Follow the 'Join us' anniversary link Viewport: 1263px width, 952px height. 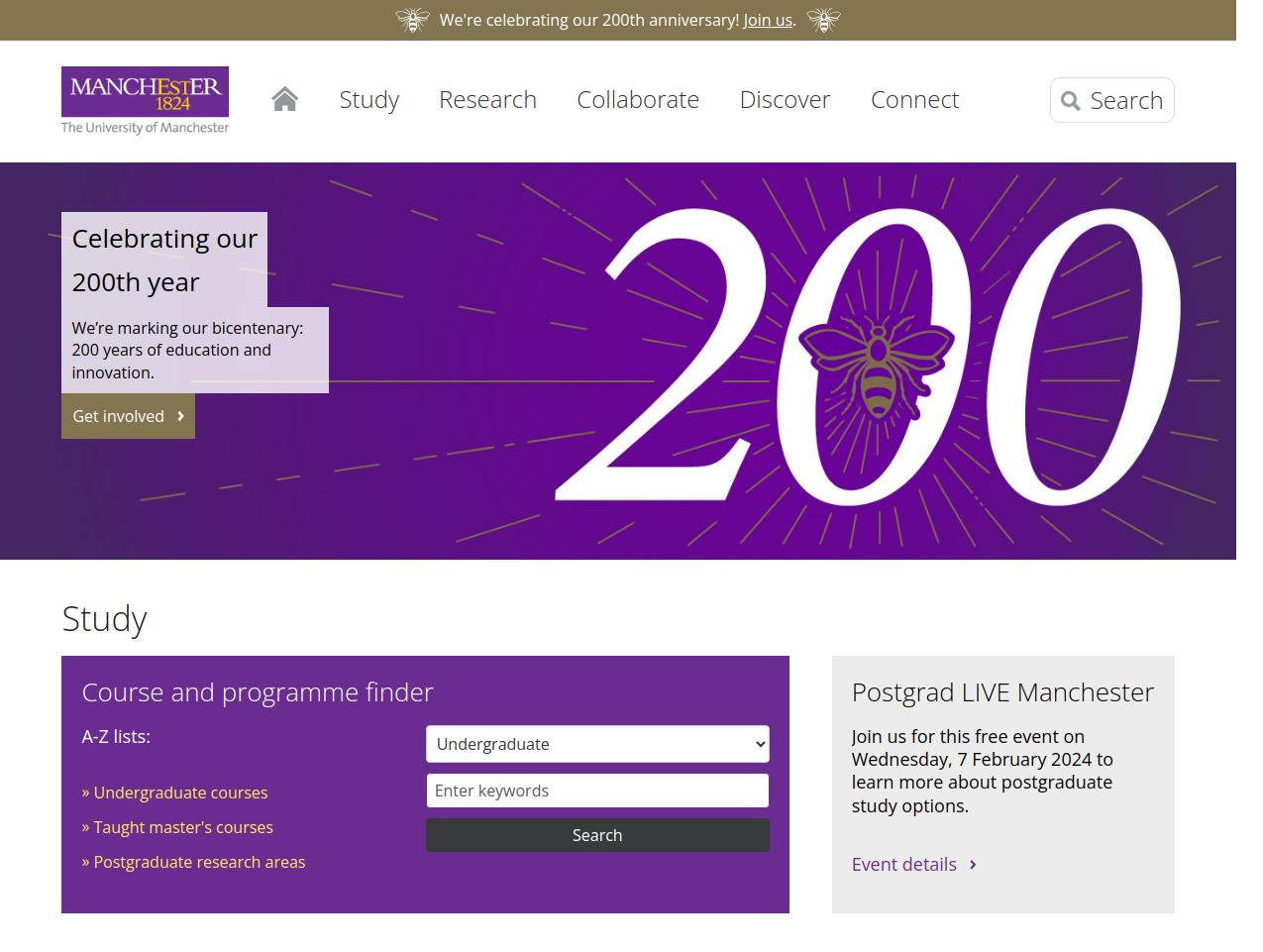(768, 20)
